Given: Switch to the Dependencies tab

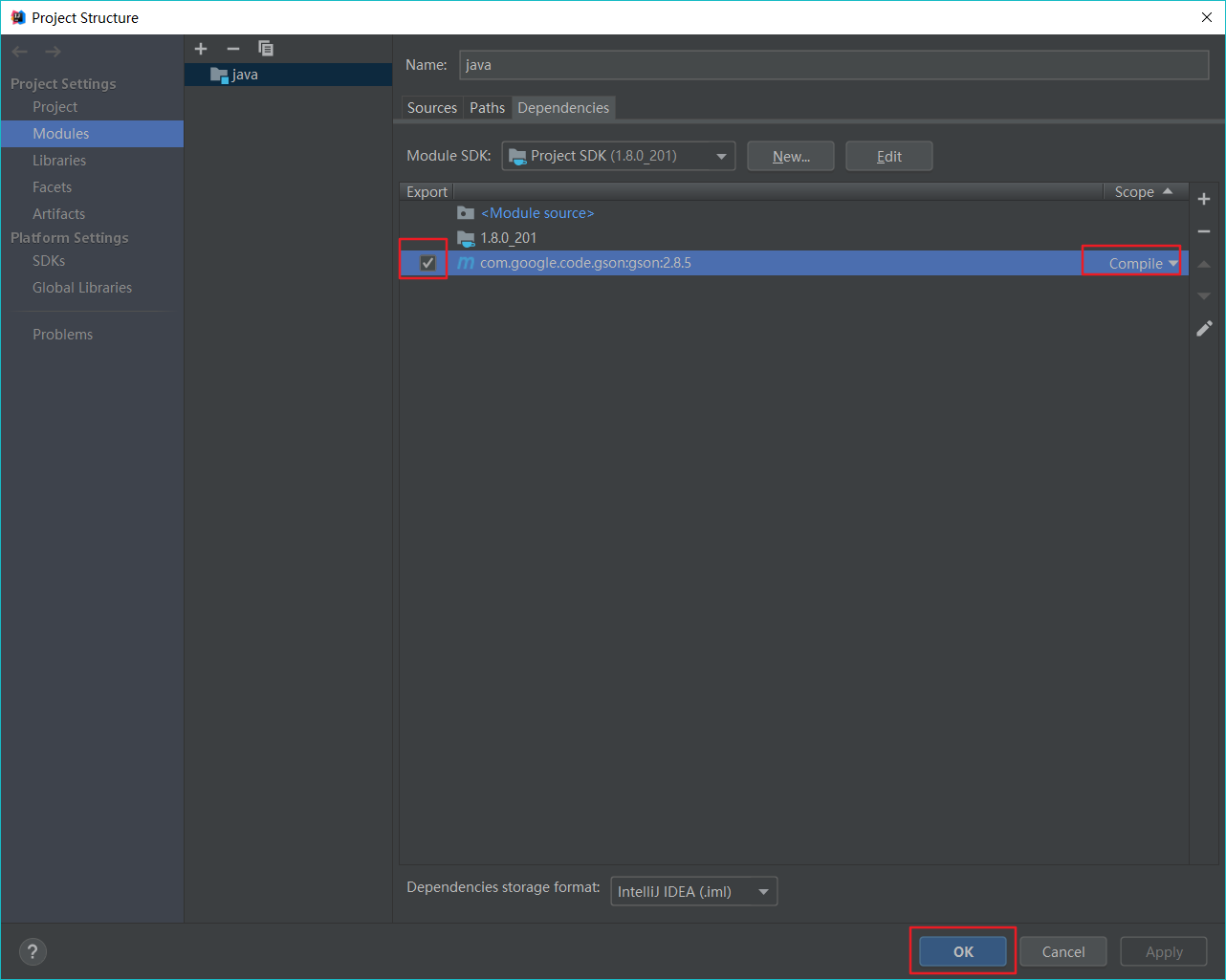Looking at the screenshot, I should pos(563,108).
